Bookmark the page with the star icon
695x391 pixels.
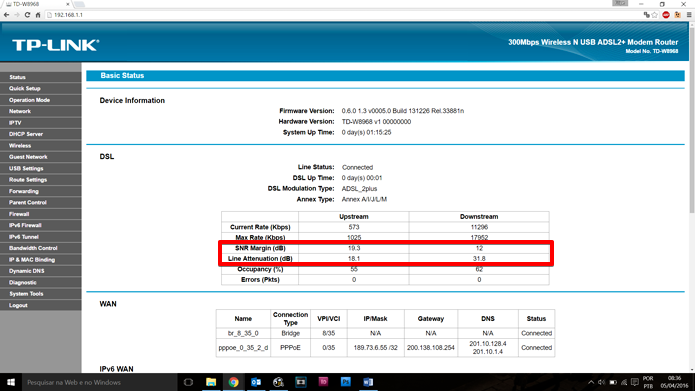[x=655, y=15]
